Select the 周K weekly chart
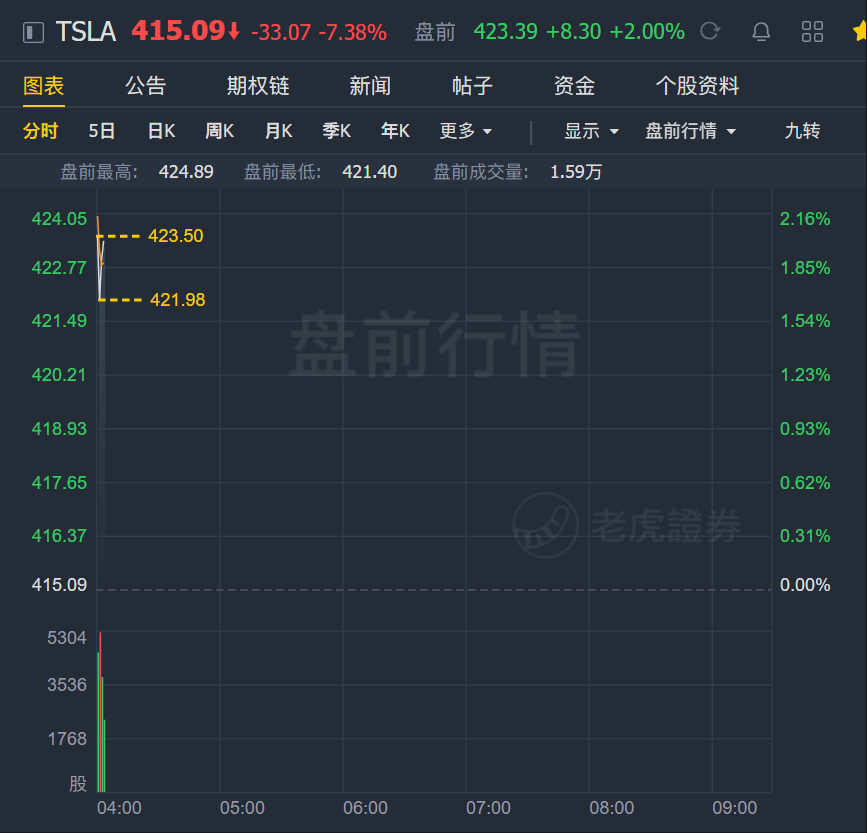Image resolution: width=867 pixels, height=833 pixels. pyautogui.click(x=220, y=131)
